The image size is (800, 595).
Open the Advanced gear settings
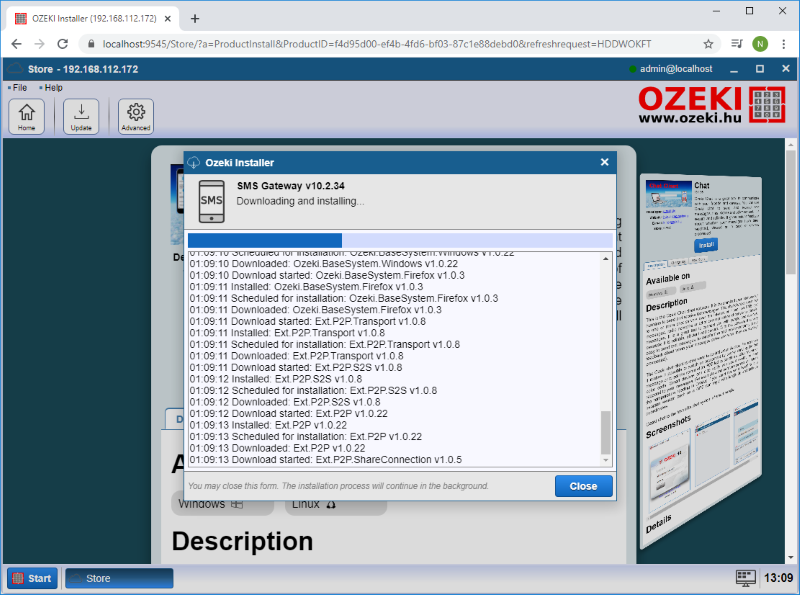point(136,116)
